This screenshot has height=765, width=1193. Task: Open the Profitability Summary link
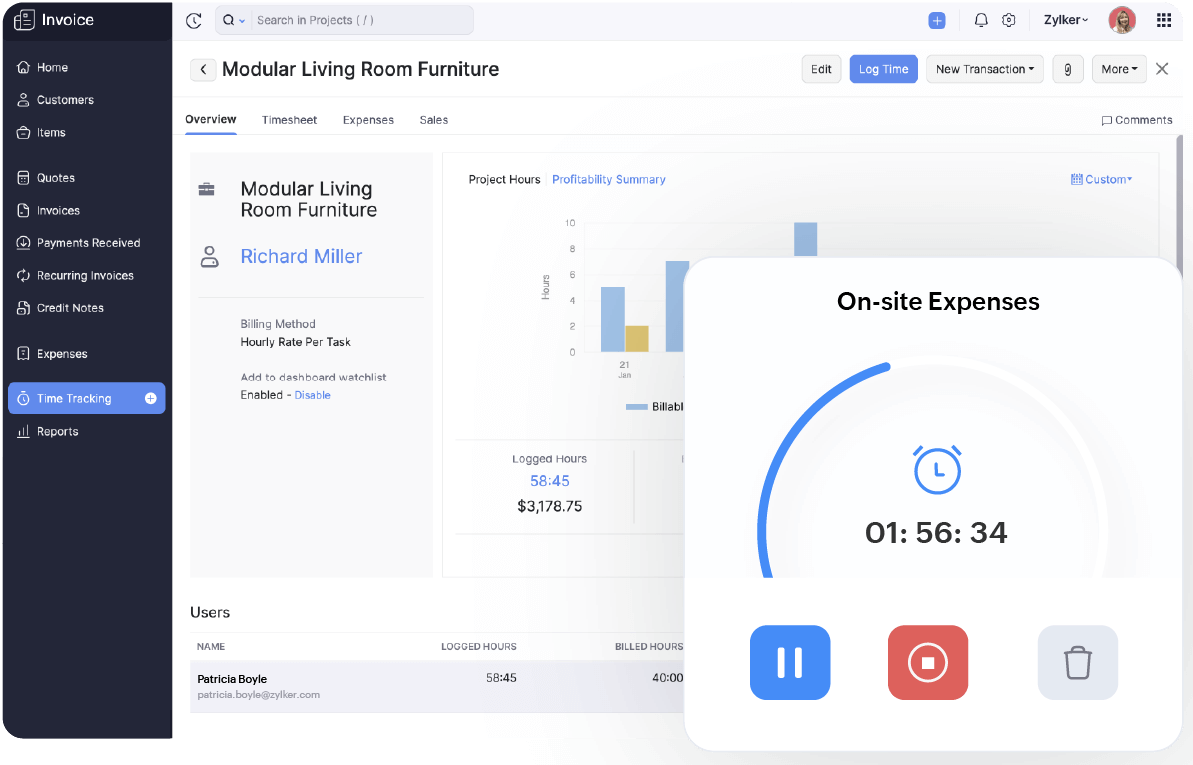click(x=609, y=179)
